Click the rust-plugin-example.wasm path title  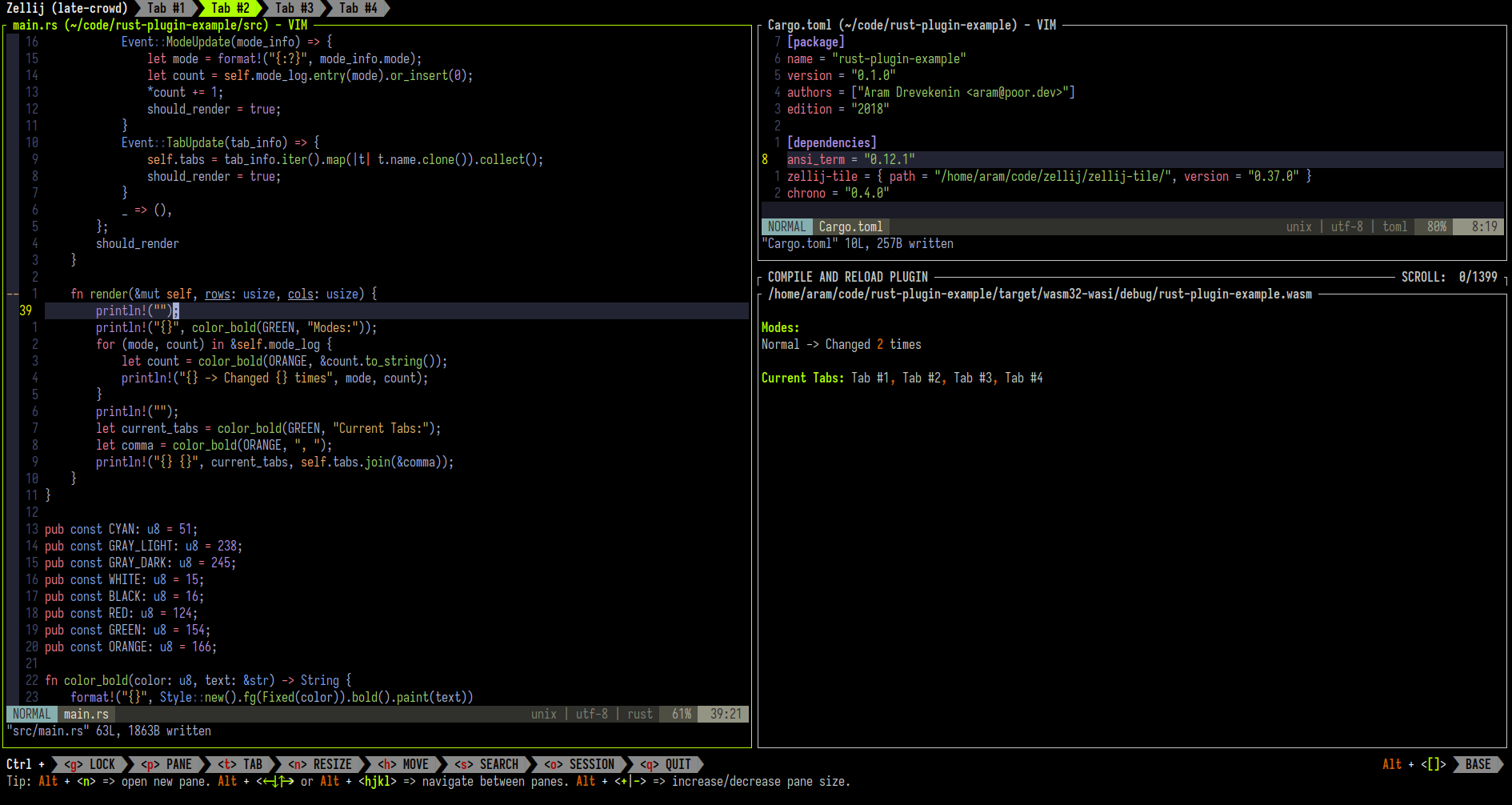click(x=1040, y=294)
